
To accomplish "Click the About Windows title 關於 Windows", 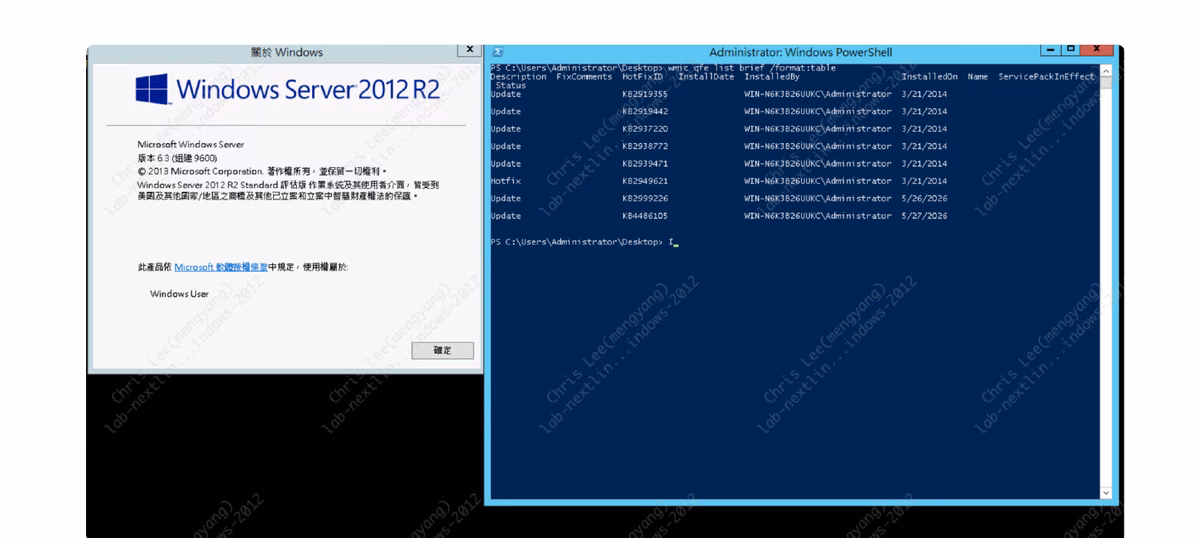I will [x=287, y=52].
